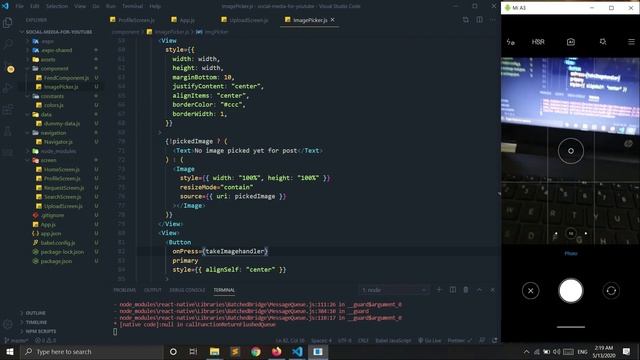Open the Terminal menu
The width and height of the screenshot is (640, 360).
coord(133,6)
